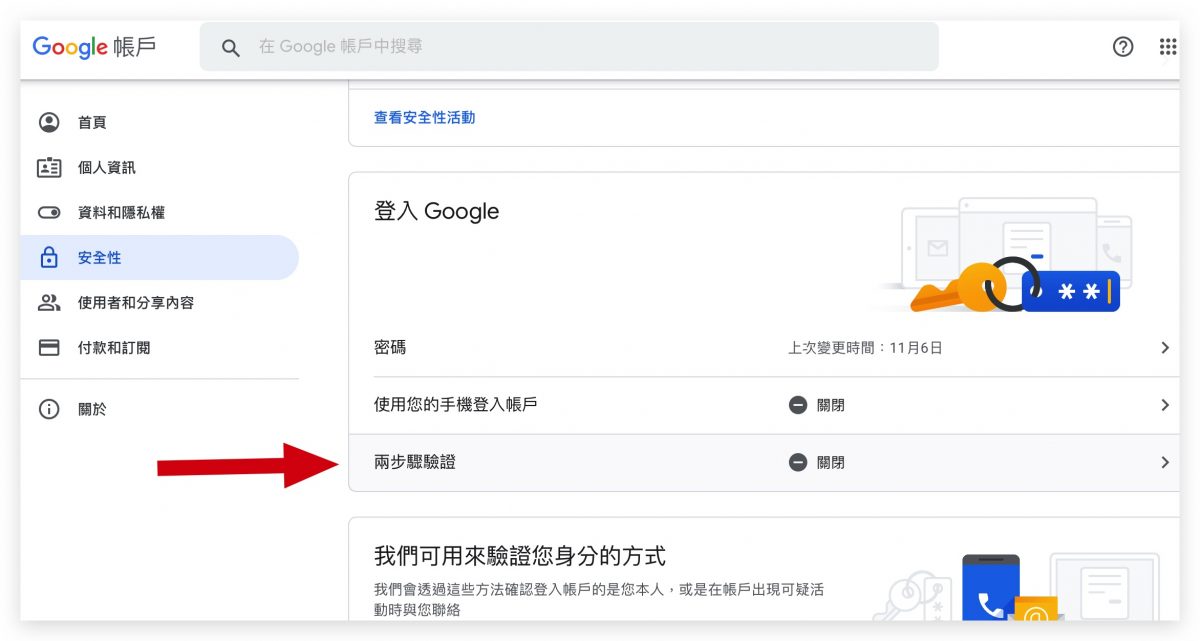Open the Google apps grid icon

[1168, 47]
